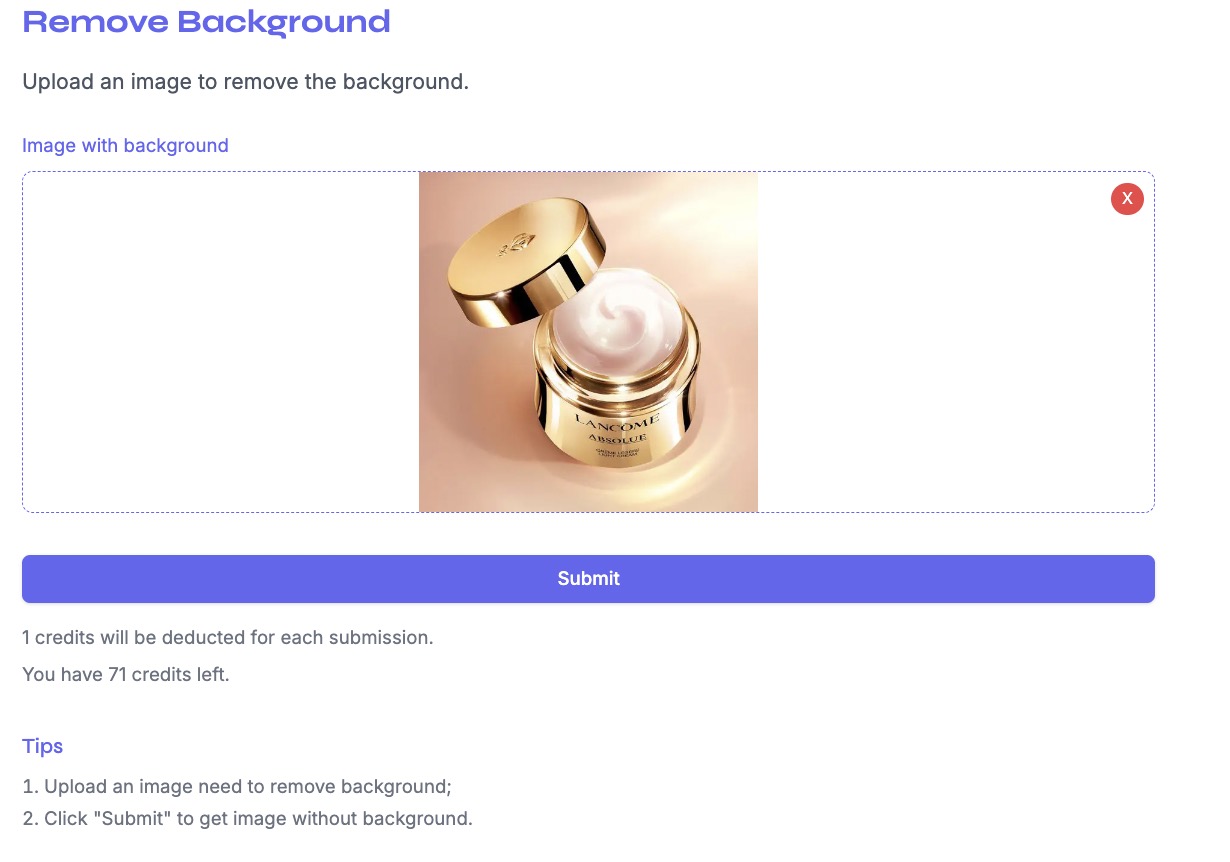Click the page intro text about uploading
Screen dimensions: 1230x862
tap(245, 81)
